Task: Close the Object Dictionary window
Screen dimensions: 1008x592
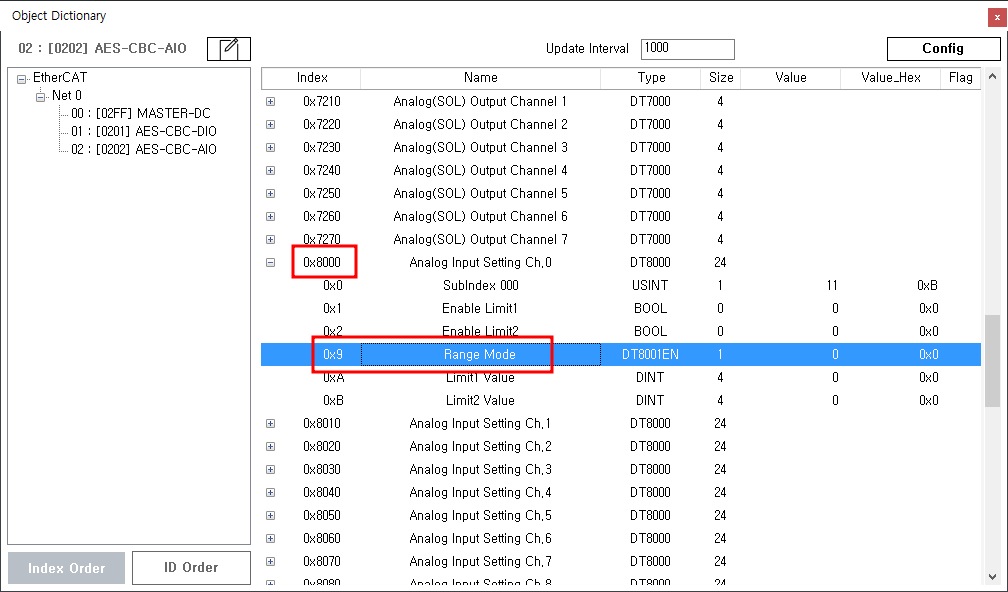Action: coord(995,16)
